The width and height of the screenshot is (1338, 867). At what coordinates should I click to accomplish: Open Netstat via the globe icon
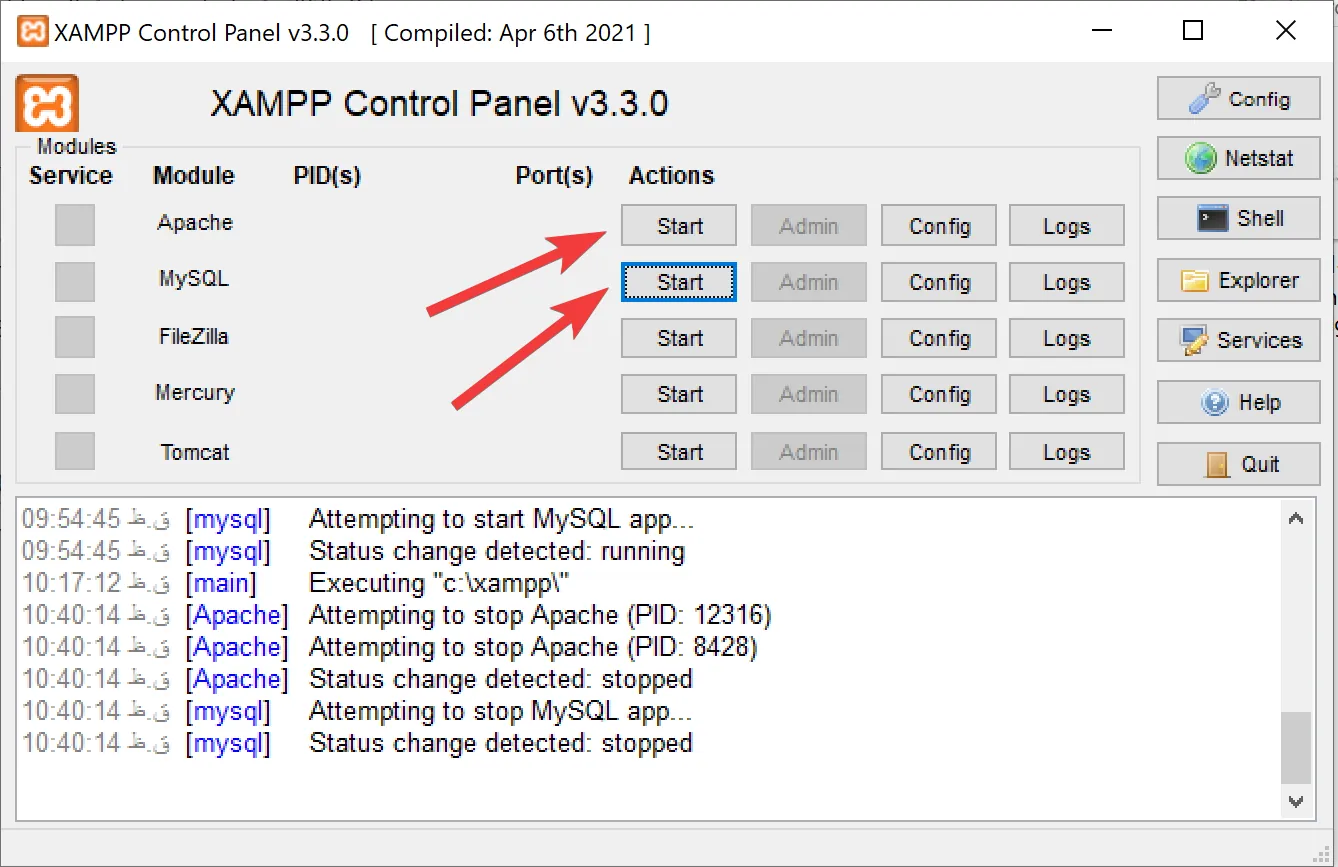pyautogui.click(x=1238, y=158)
